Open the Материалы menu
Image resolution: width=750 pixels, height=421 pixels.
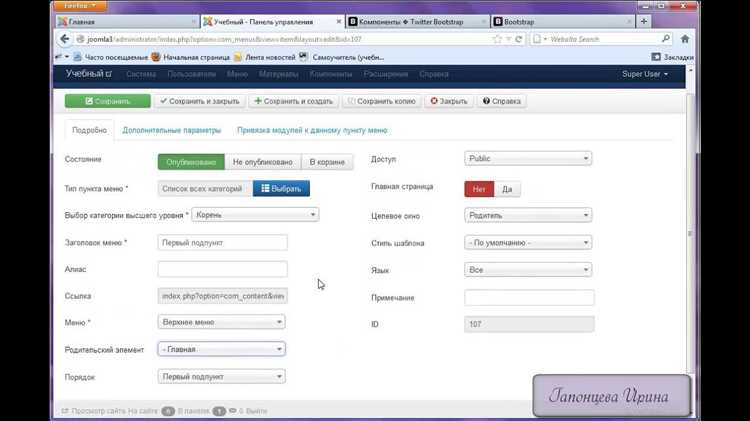coord(278,74)
